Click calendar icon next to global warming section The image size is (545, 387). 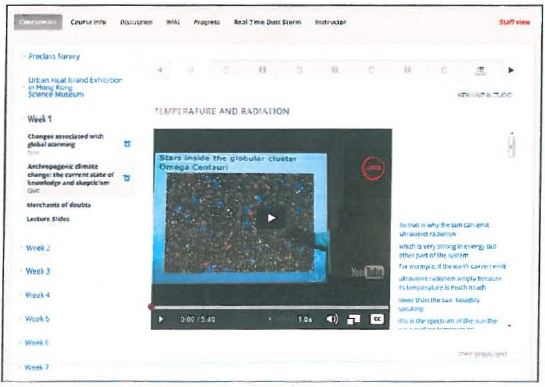pyautogui.click(x=127, y=144)
